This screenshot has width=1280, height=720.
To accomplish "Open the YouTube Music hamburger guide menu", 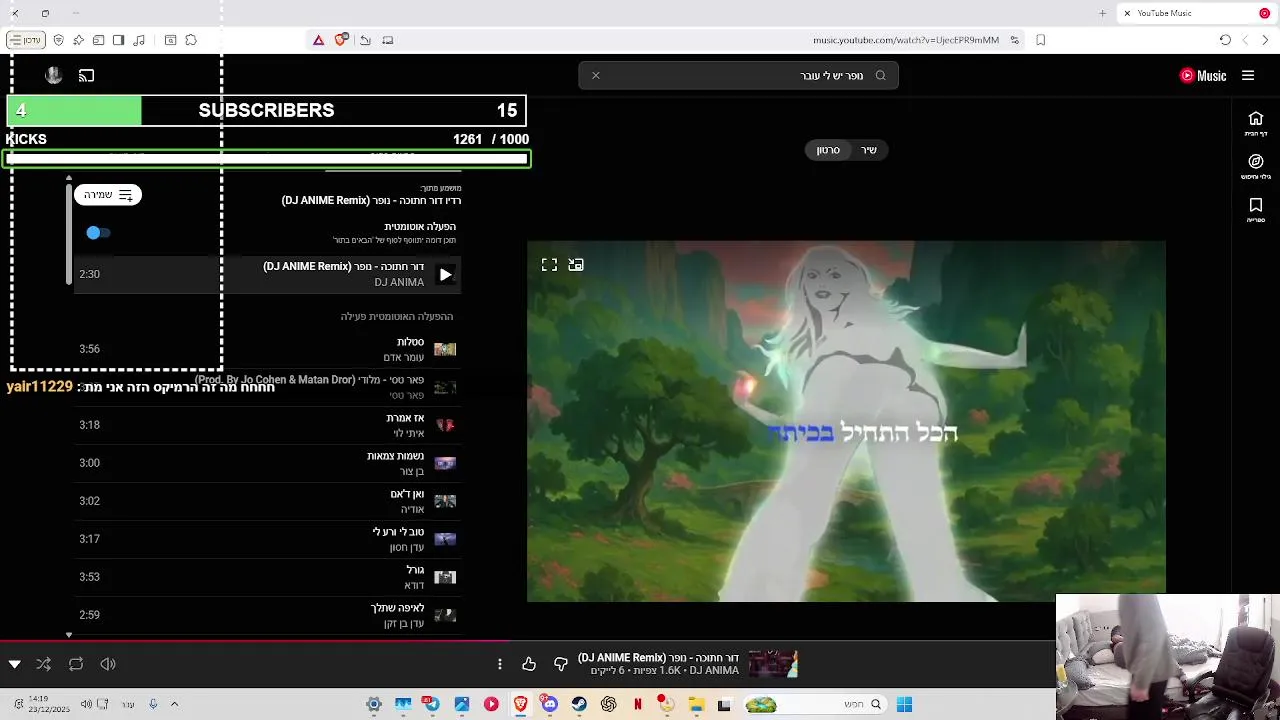I will [1248, 75].
